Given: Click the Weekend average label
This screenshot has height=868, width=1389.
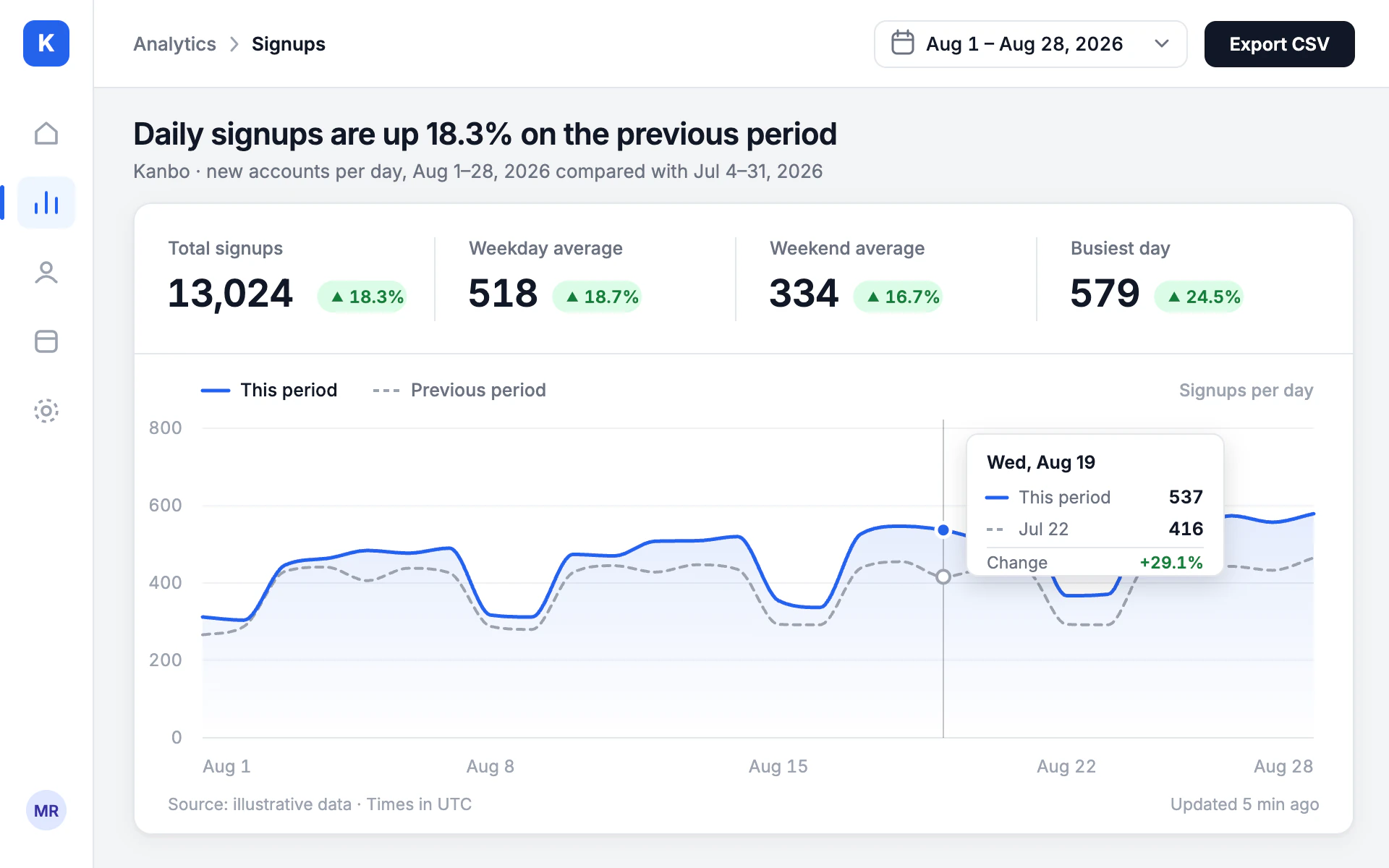Looking at the screenshot, I should coord(847,248).
